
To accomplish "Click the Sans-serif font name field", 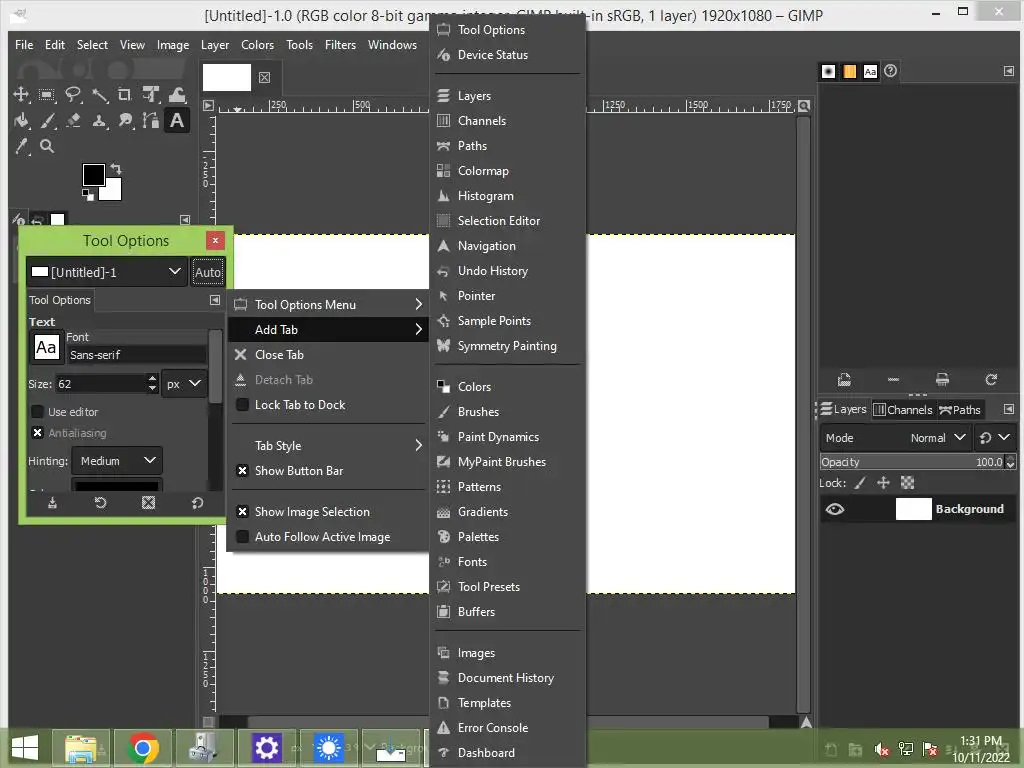I will 136,355.
